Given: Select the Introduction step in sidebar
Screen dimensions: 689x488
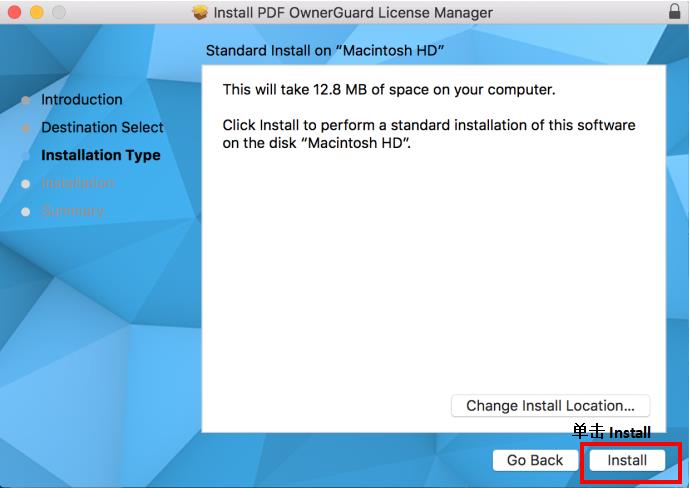Looking at the screenshot, I should [x=82, y=99].
